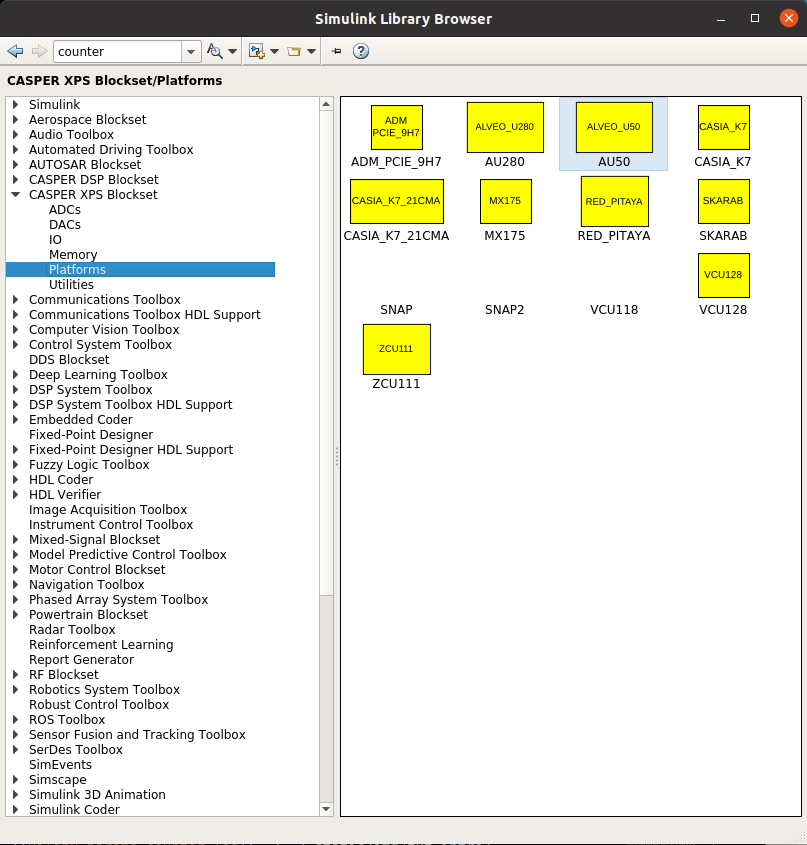Select DACs in the library tree
The height and width of the screenshot is (845, 807).
click(x=65, y=225)
